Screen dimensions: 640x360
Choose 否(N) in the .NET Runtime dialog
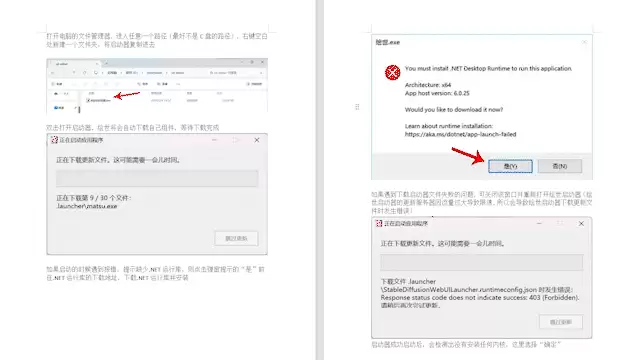(560, 166)
